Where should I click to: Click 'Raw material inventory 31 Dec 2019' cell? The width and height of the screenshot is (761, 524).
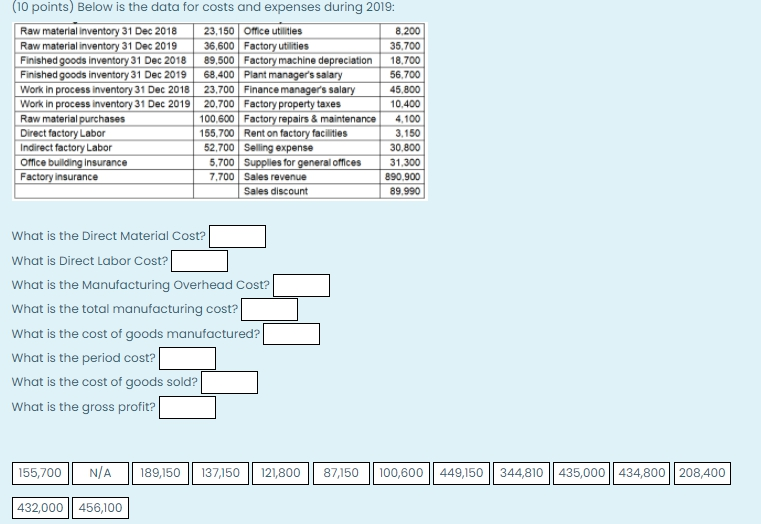[x=104, y=46]
